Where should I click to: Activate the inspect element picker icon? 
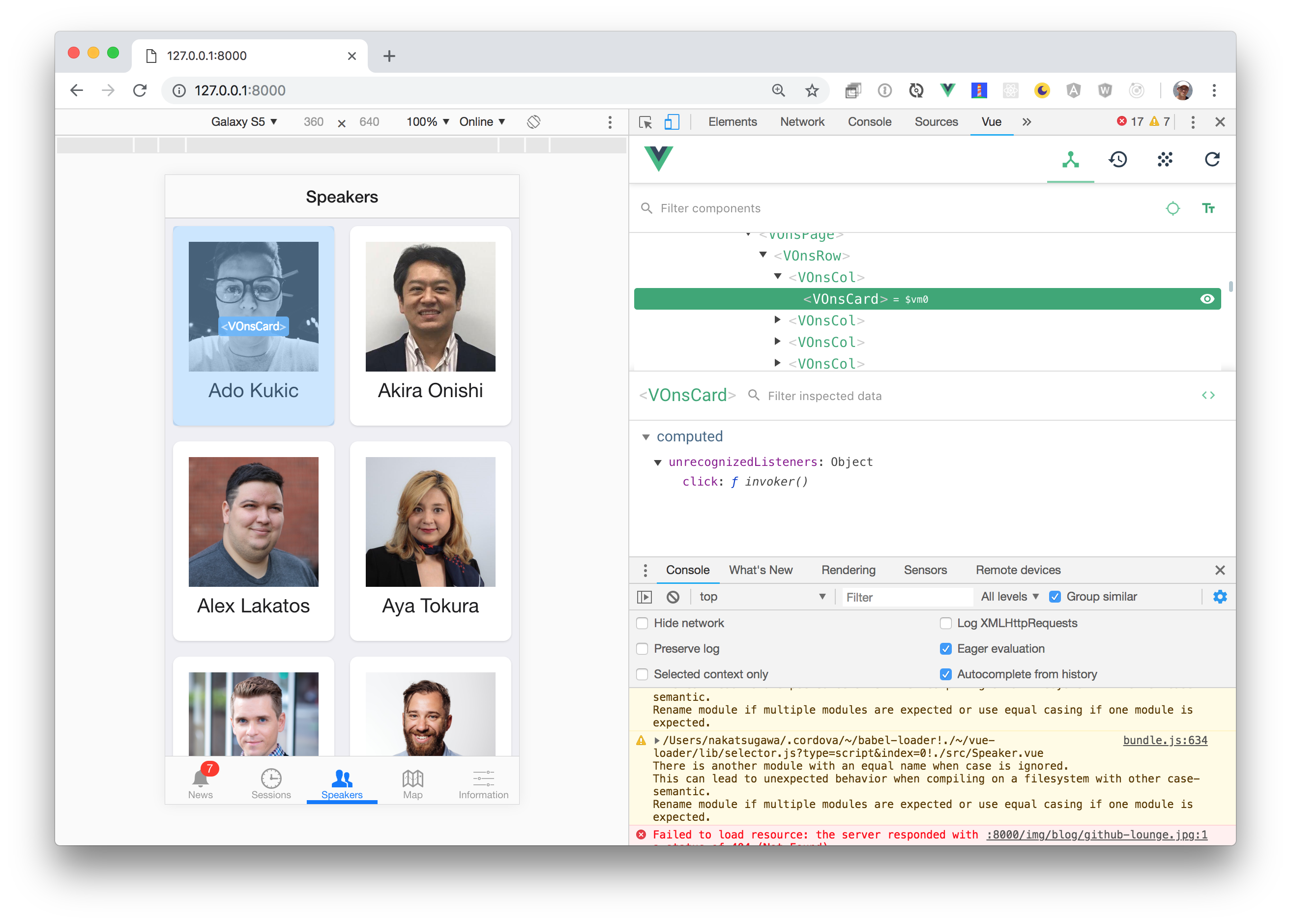click(x=645, y=122)
